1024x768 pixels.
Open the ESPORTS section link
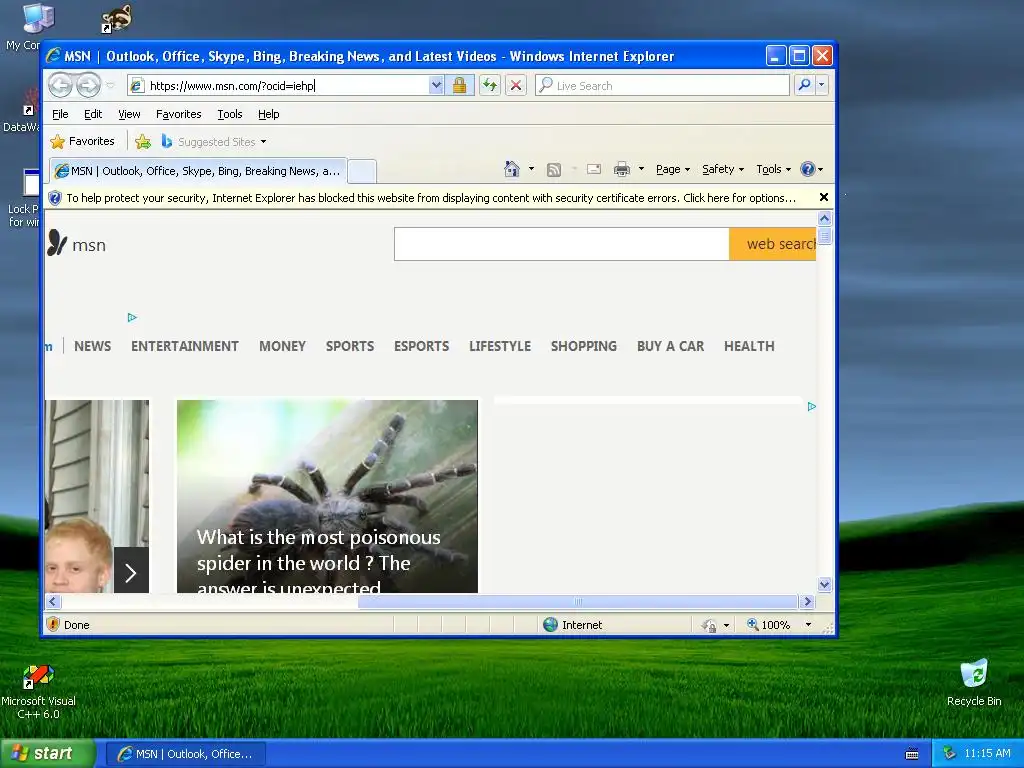(x=421, y=346)
